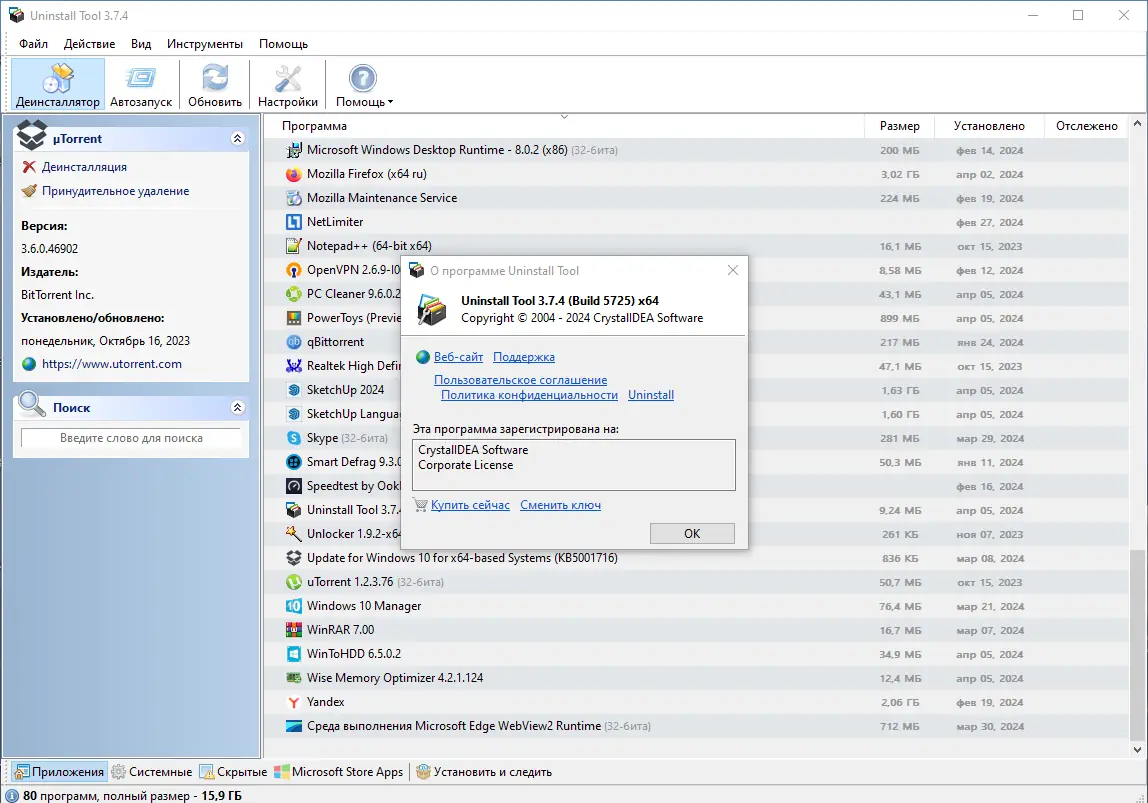Select the Unlocker icon
Viewport: 1148px width, 803px height.
tap(294, 534)
